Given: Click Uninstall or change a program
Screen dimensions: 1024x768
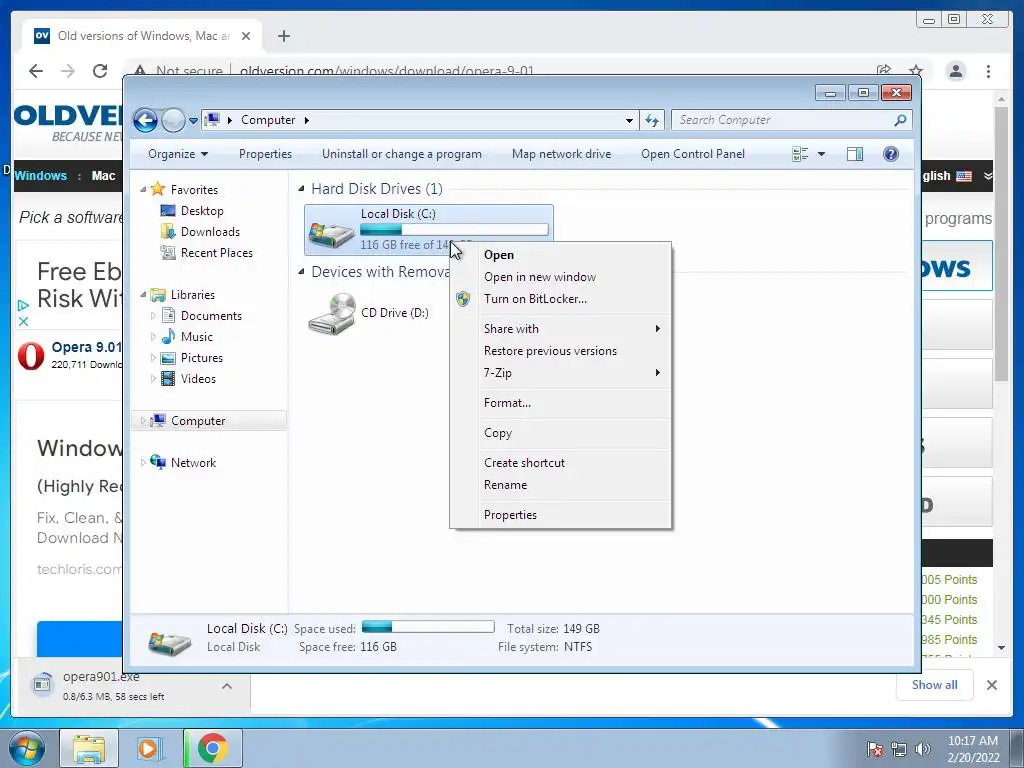Looking at the screenshot, I should 402,154.
